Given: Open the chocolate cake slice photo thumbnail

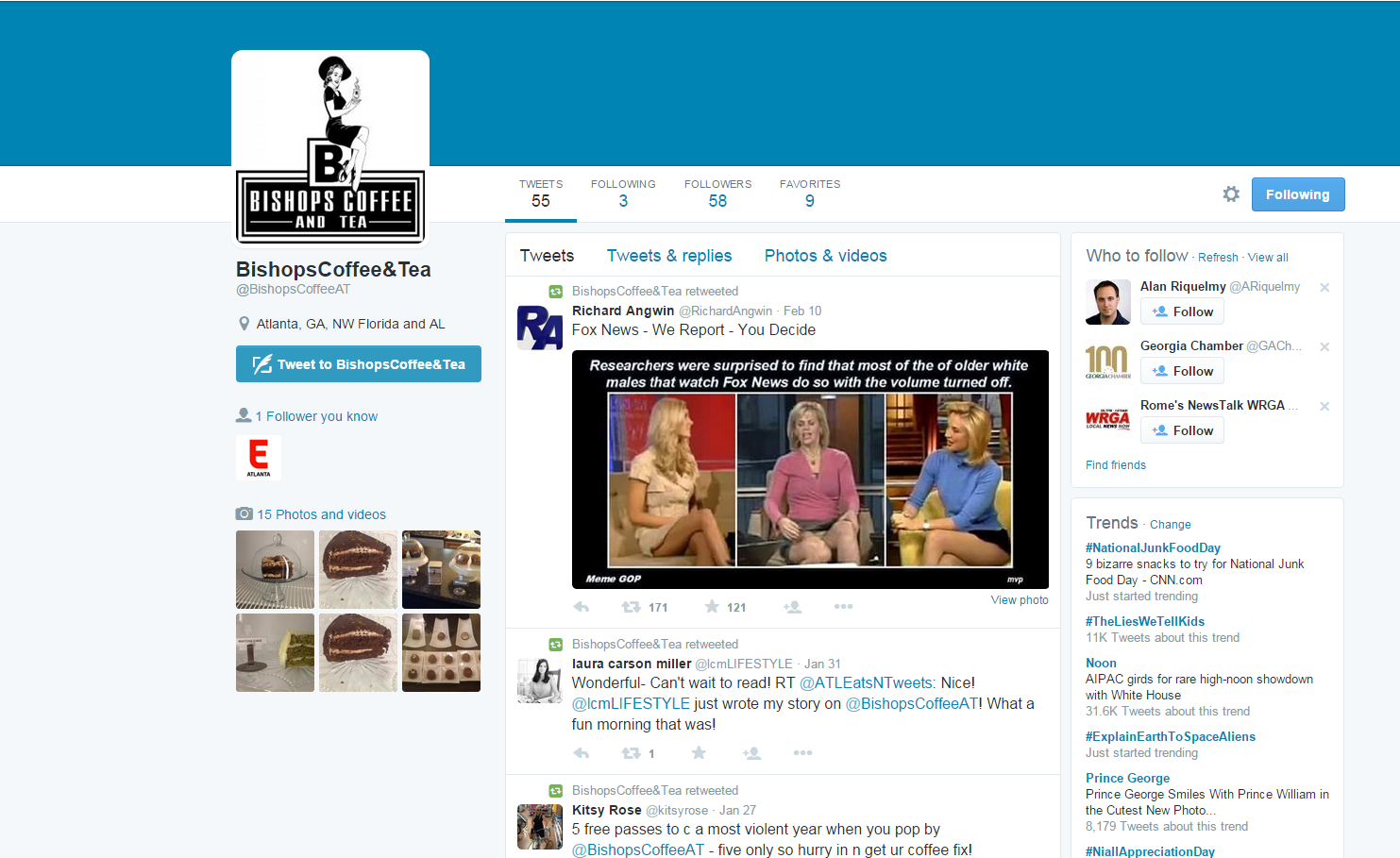Looking at the screenshot, I should point(358,569).
